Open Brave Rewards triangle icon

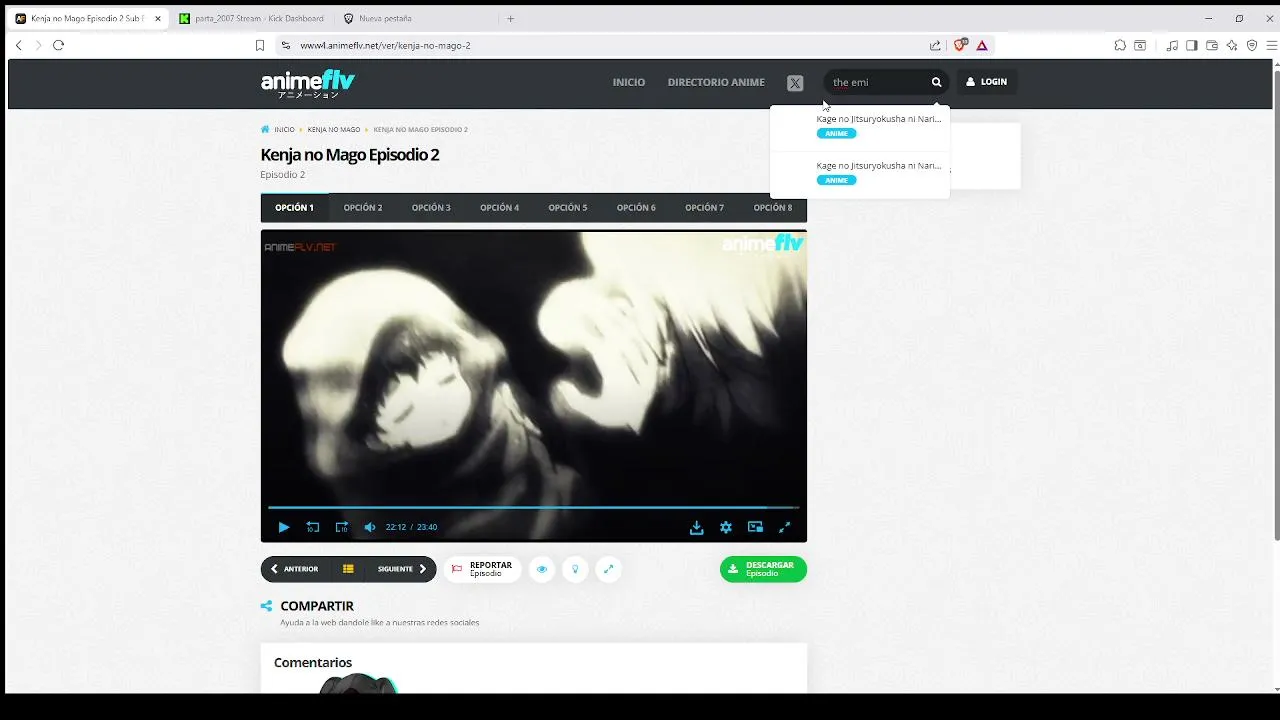(x=982, y=45)
